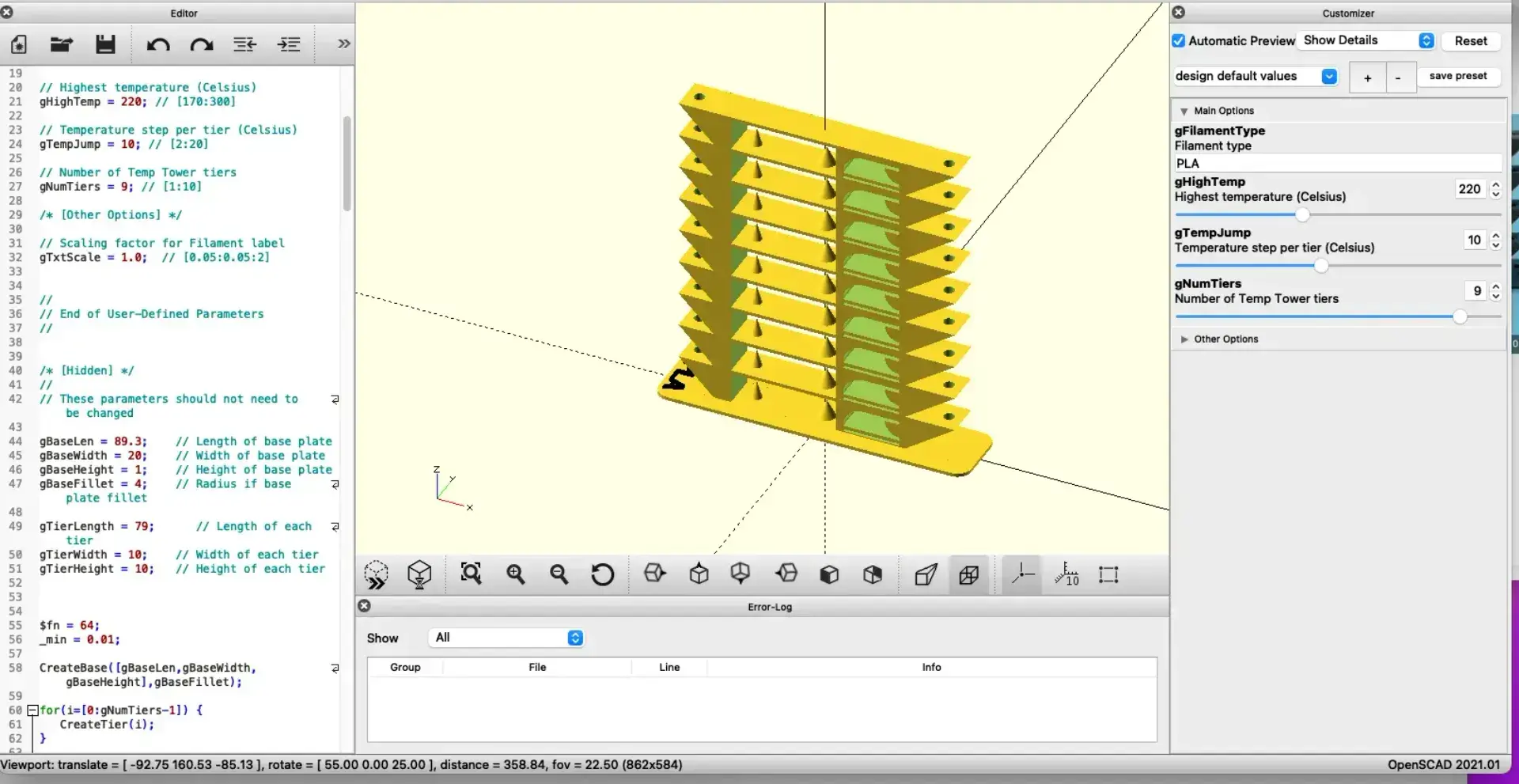Open the design default values preset dropdown
Screen dimensions: 1519x784
(x=1256, y=76)
